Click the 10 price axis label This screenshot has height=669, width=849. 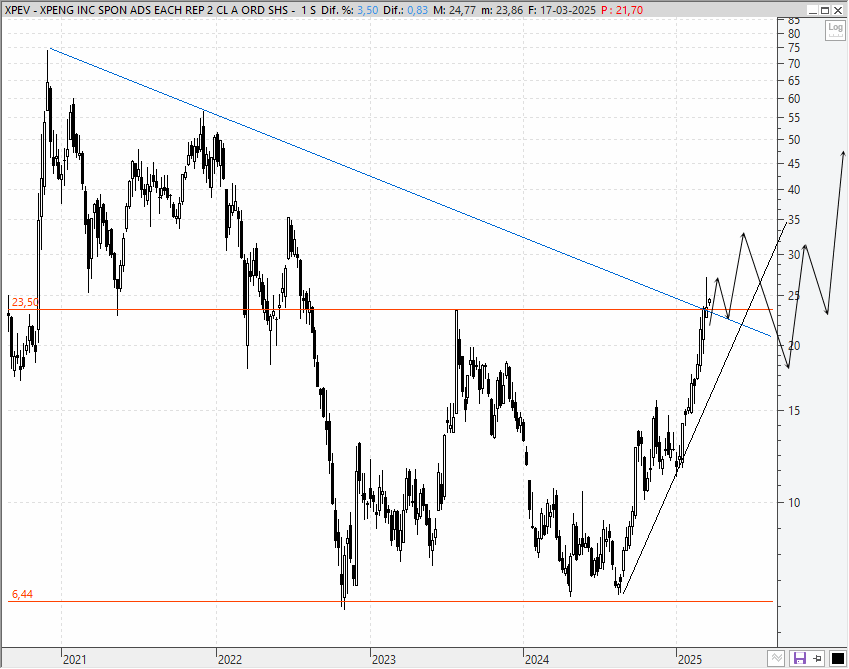pyautogui.click(x=794, y=503)
